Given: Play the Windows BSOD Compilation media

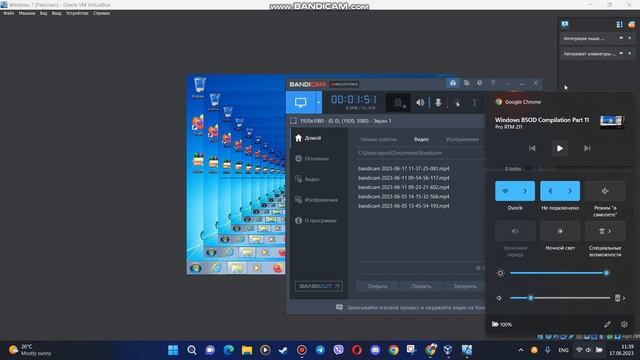Looking at the screenshot, I should tap(560, 149).
